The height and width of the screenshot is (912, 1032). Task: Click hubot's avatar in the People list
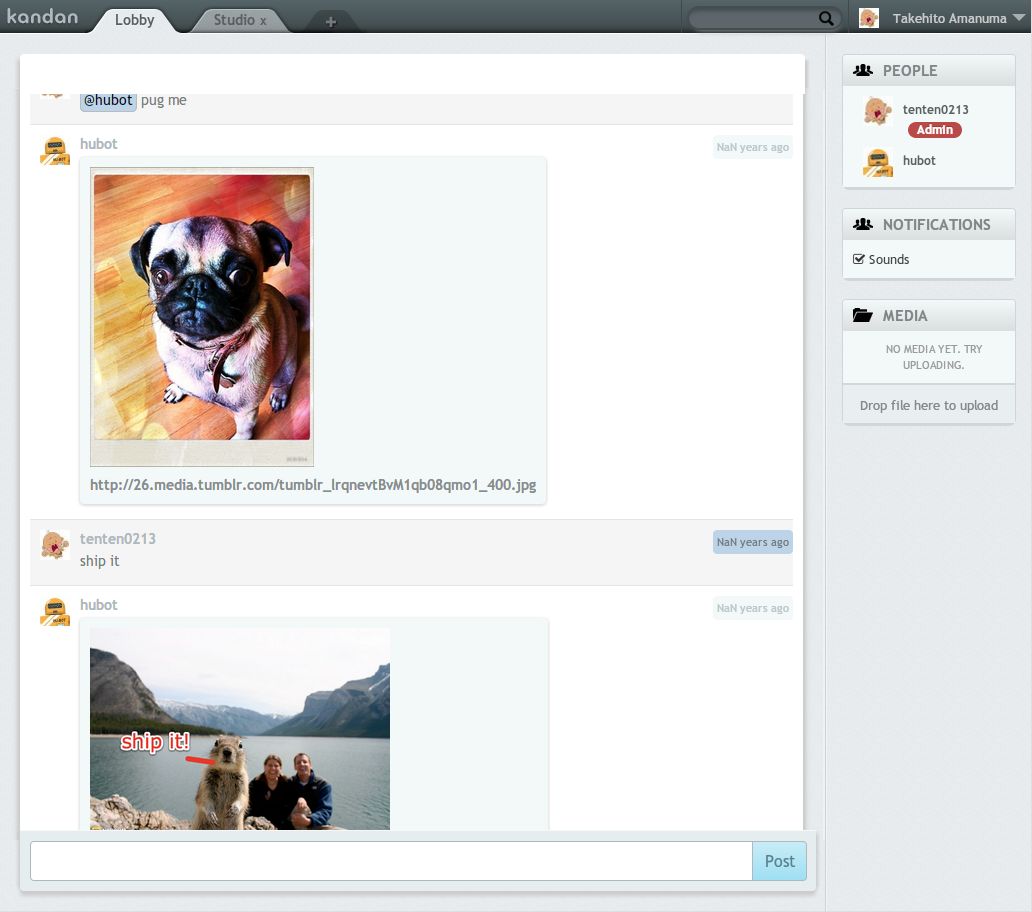[877, 161]
